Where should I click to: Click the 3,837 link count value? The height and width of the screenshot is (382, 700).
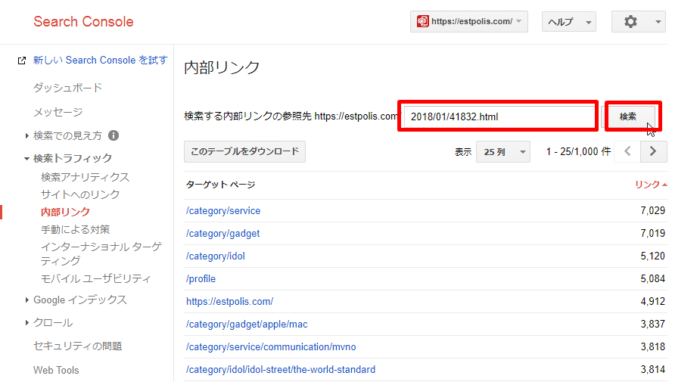653,324
